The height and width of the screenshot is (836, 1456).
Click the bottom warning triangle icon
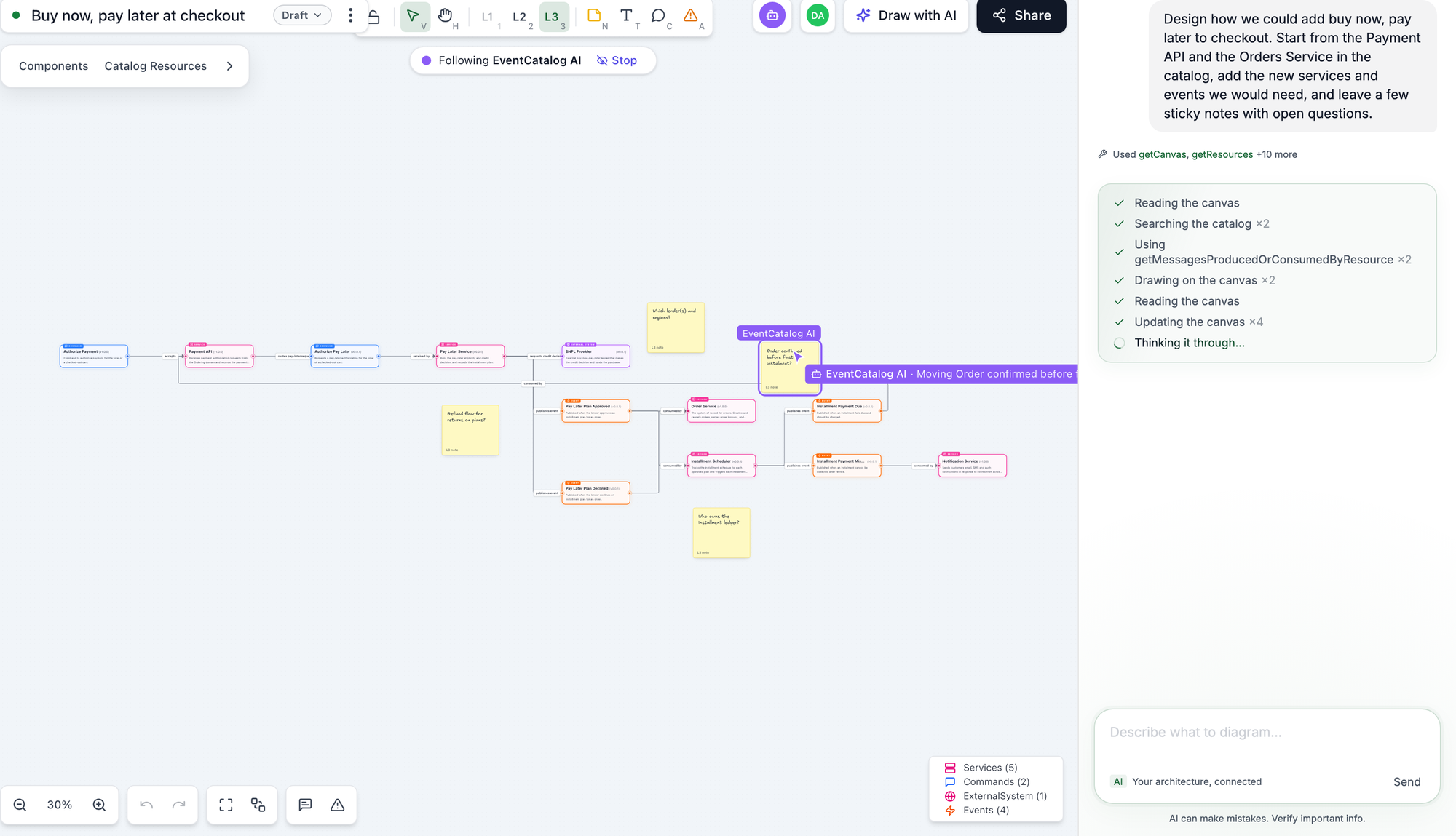pyautogui.click(x=337, y=805)
